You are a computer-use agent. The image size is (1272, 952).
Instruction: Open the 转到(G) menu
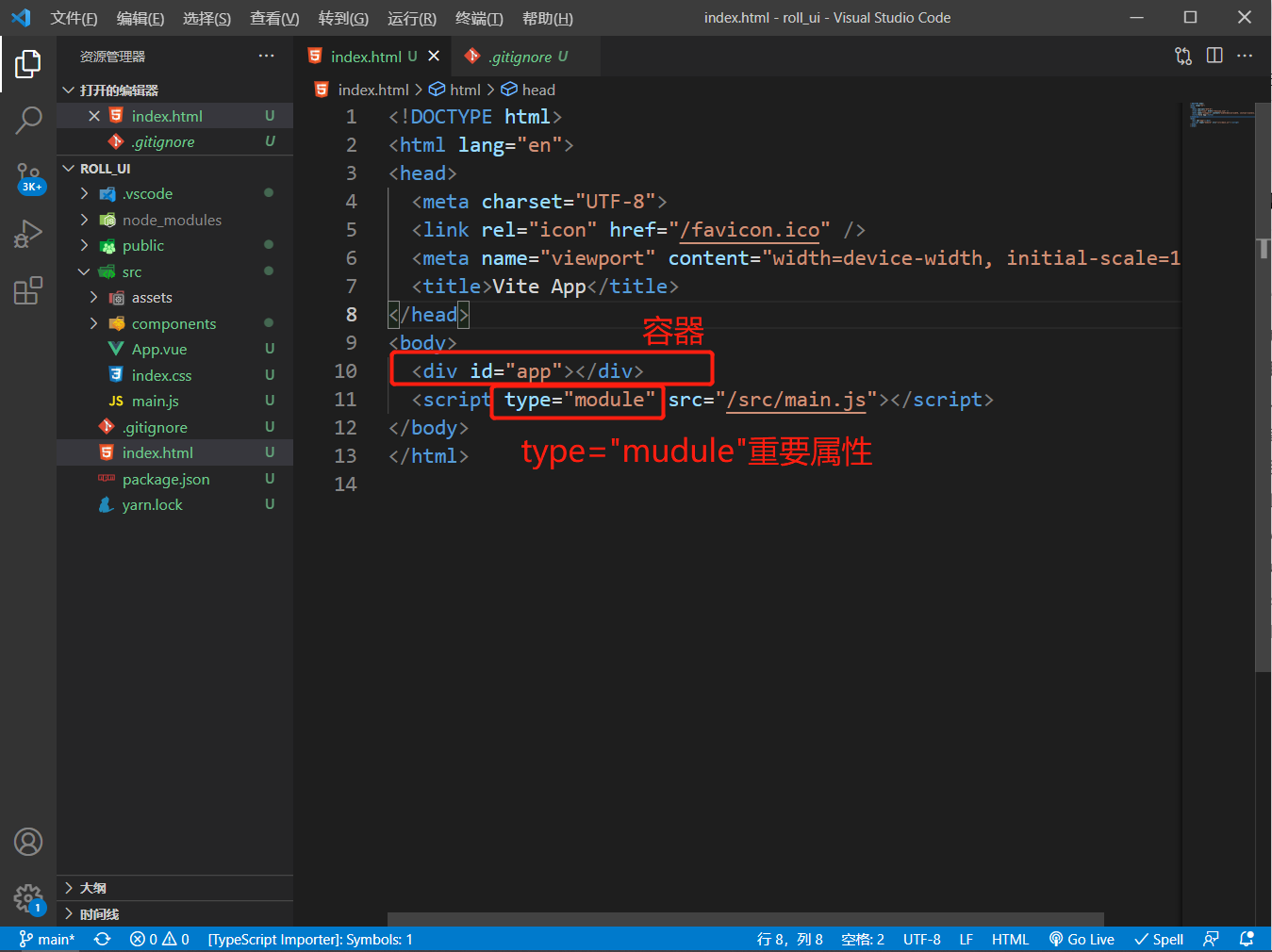pyautogui.click(x=343, y=18)
